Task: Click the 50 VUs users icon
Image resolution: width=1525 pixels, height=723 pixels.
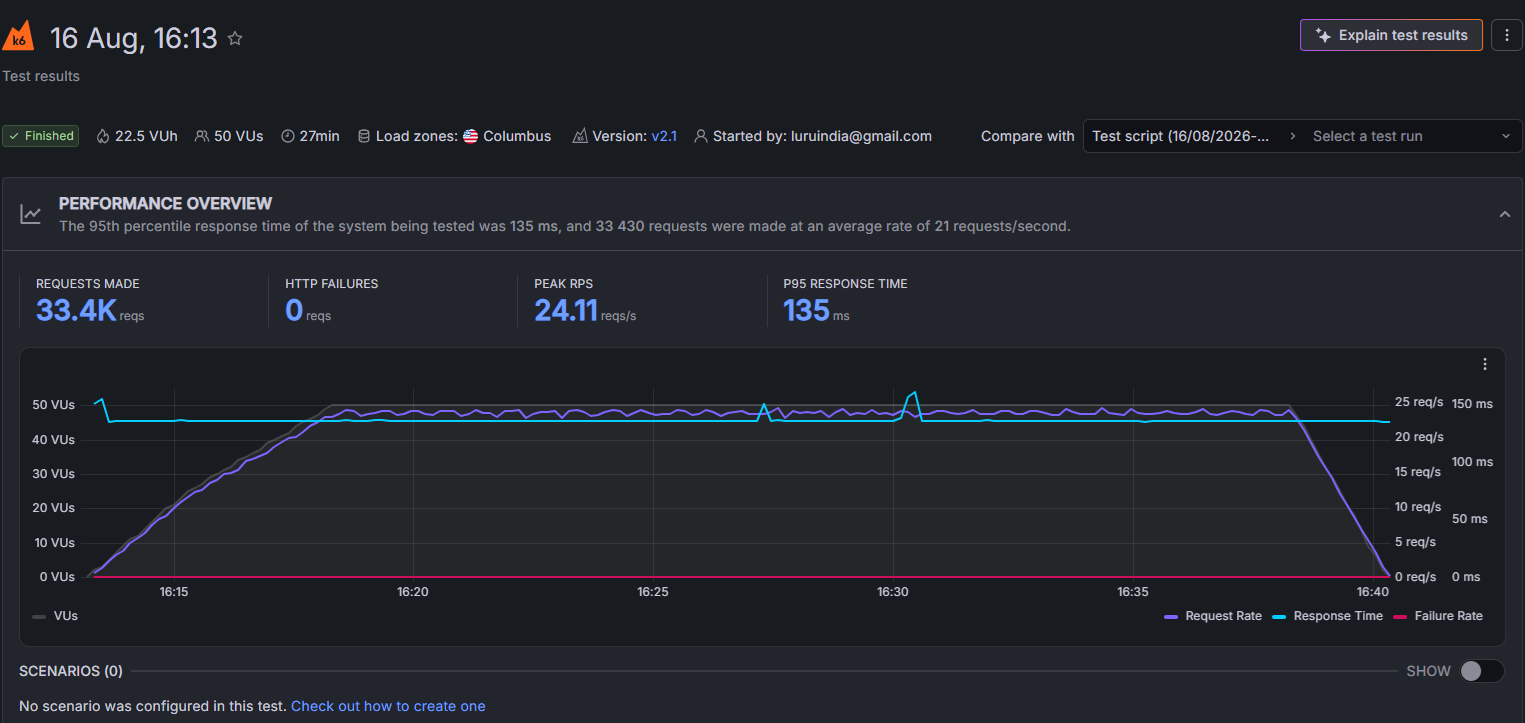Action: pyautogui.click(x=202, y=136)
